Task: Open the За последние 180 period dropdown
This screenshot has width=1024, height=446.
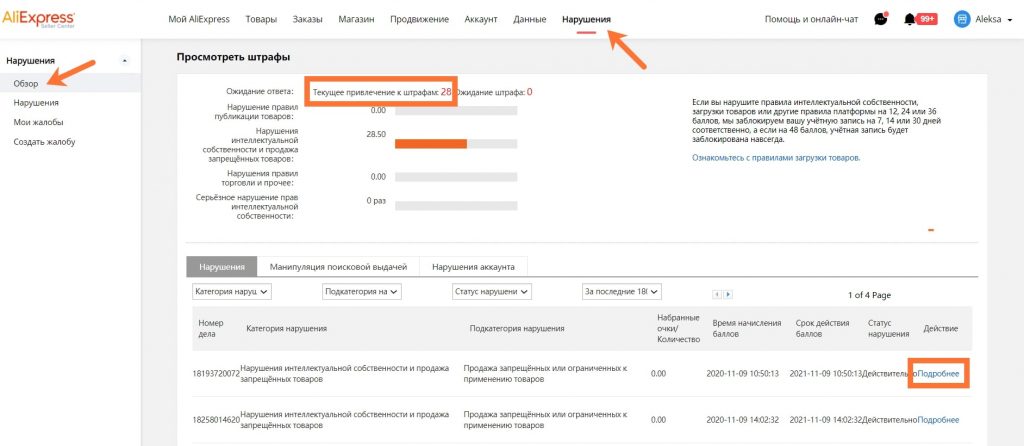Action: pyautogui.click(x=622, y=292)
